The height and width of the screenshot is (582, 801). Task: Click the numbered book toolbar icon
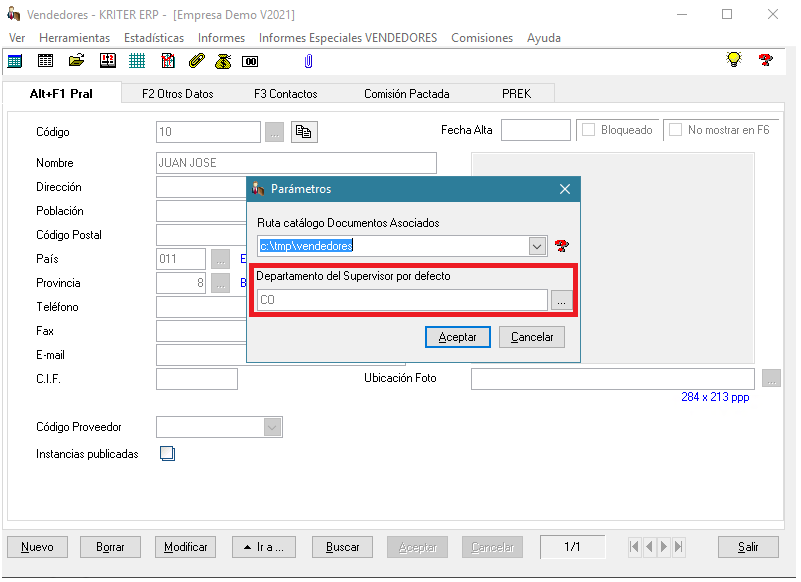(107, 61)
